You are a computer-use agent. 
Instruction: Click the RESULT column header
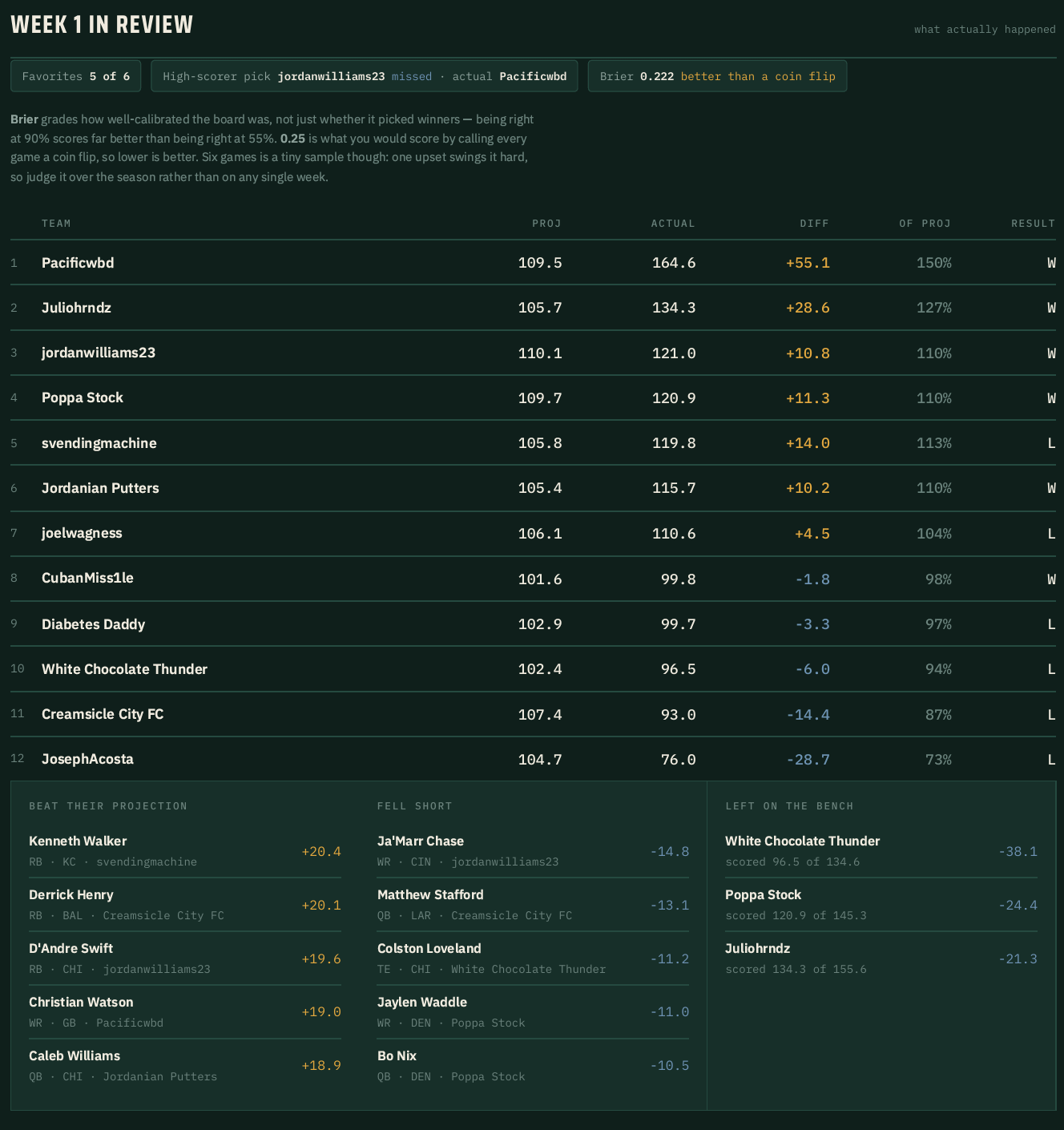[x=1033, y=224]
